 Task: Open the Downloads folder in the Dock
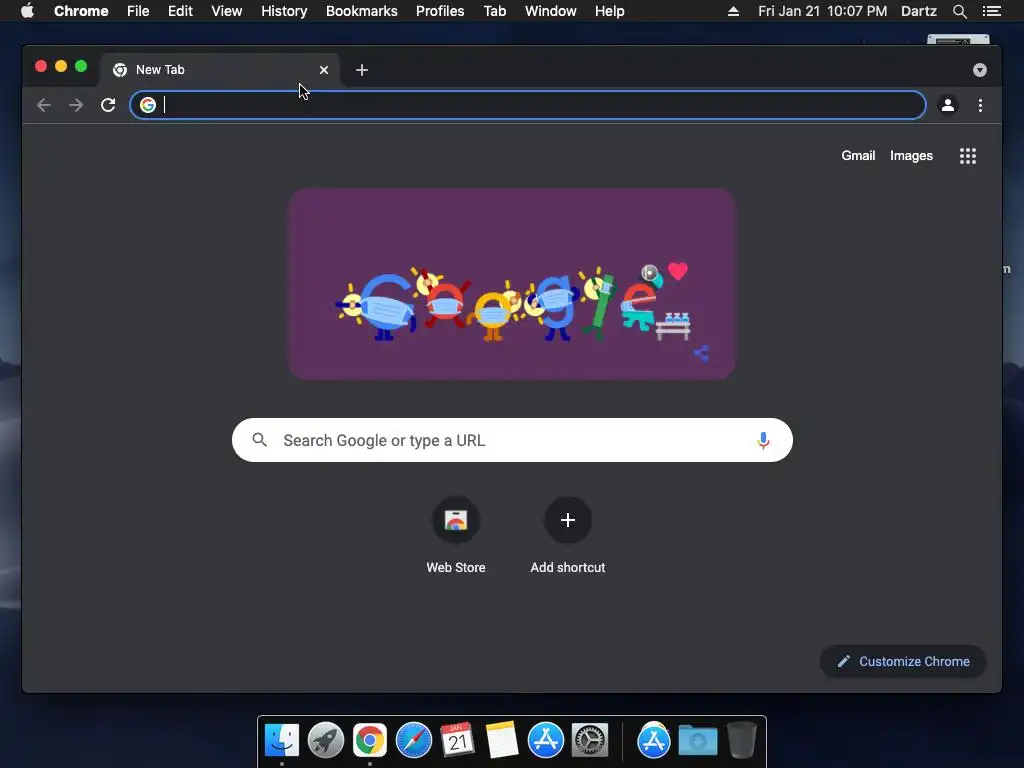point(697,740)
